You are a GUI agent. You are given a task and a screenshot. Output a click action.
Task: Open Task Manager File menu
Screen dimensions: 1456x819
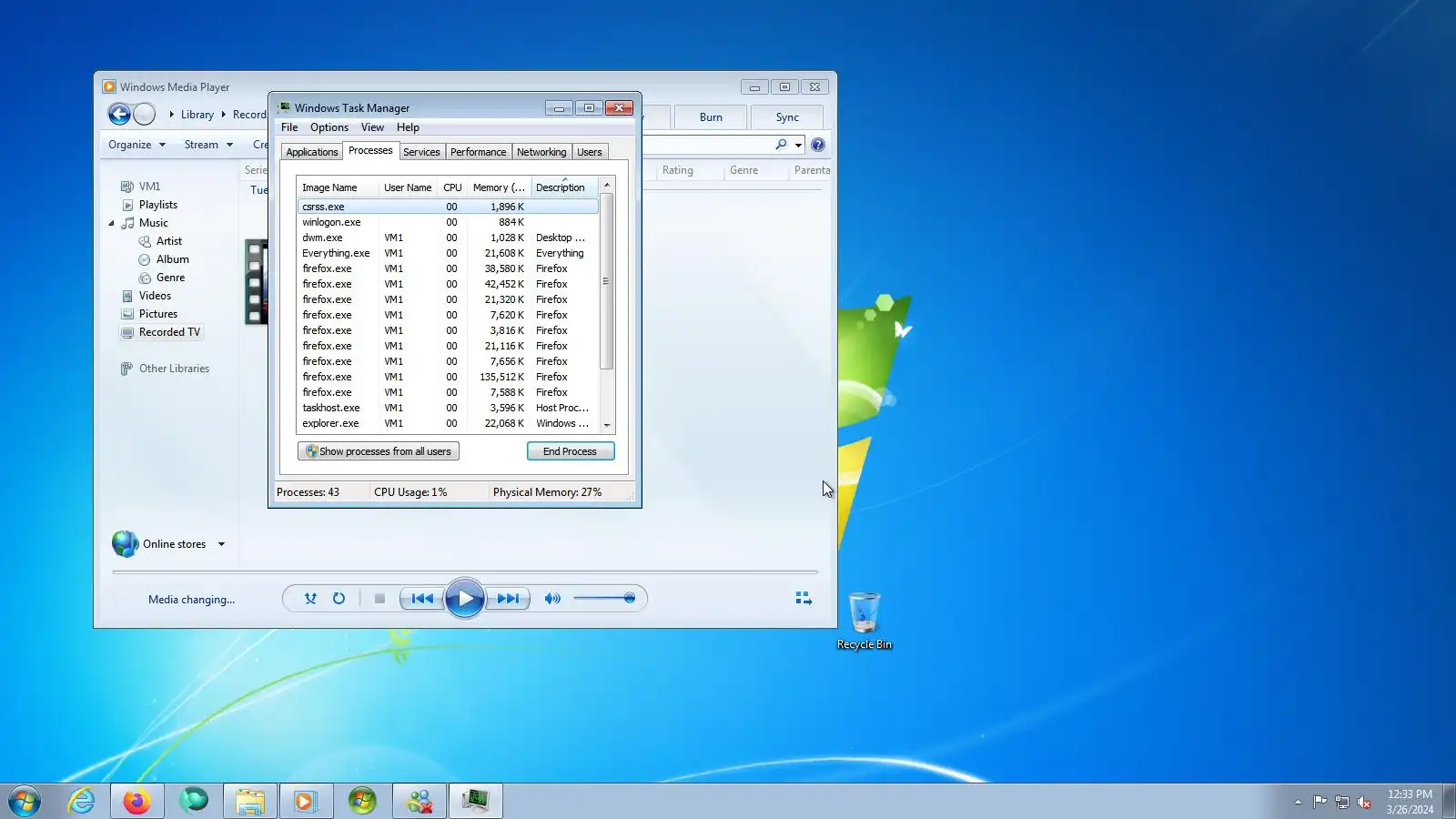289,127
